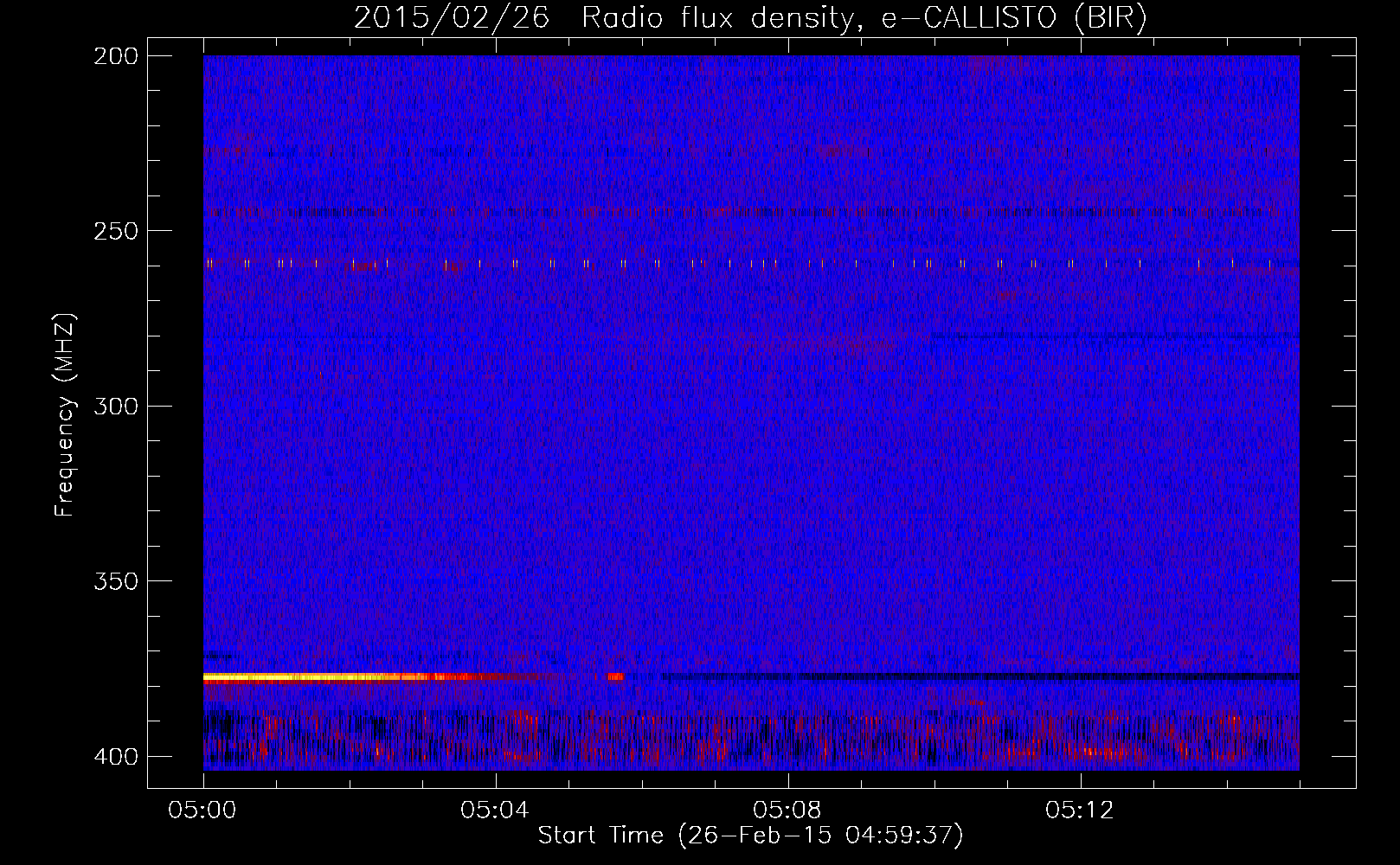Click the 'Start Time (26-Feb-15 04:59:37)' label
The width and height of the screenshot is (1400, 865).
[750, 836]
